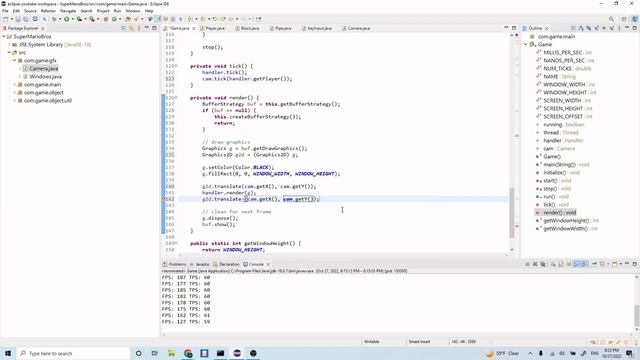The image size is (640, 360).
Task: Click the Save toolbar icon
Action: point(18,19)
